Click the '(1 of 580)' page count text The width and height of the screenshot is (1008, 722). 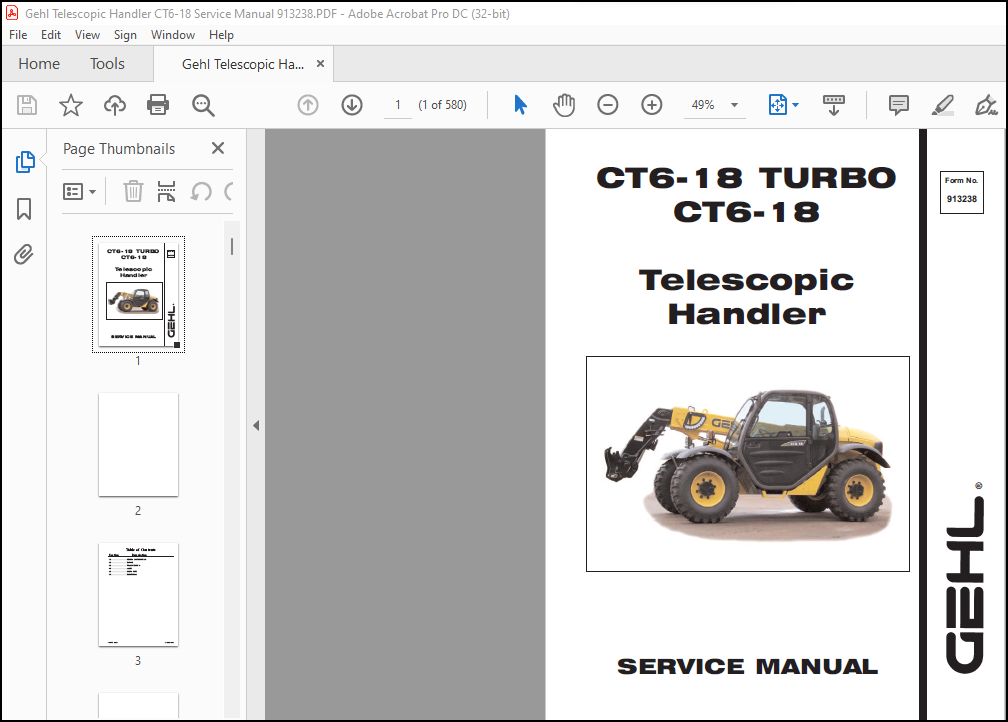(442, 105)
